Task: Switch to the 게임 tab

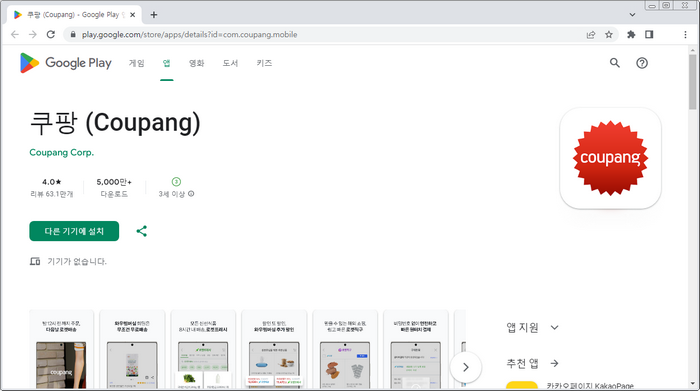Action: click(137, 63)
